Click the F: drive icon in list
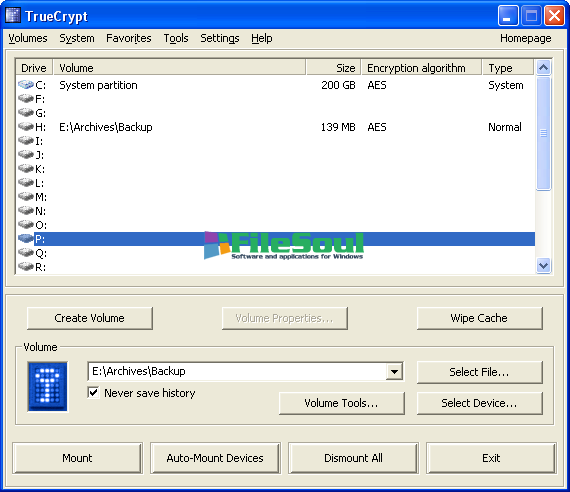This screenshot has width=570, height=492. 26,99
